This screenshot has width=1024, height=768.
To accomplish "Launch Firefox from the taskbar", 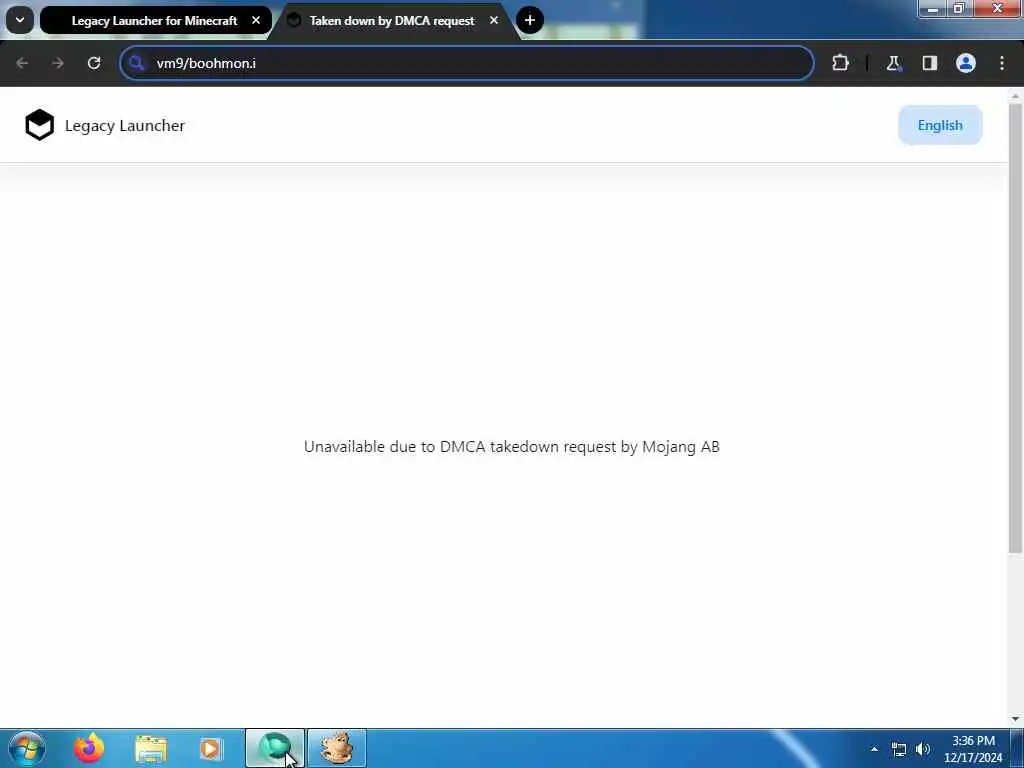I will tap(89, 748).
